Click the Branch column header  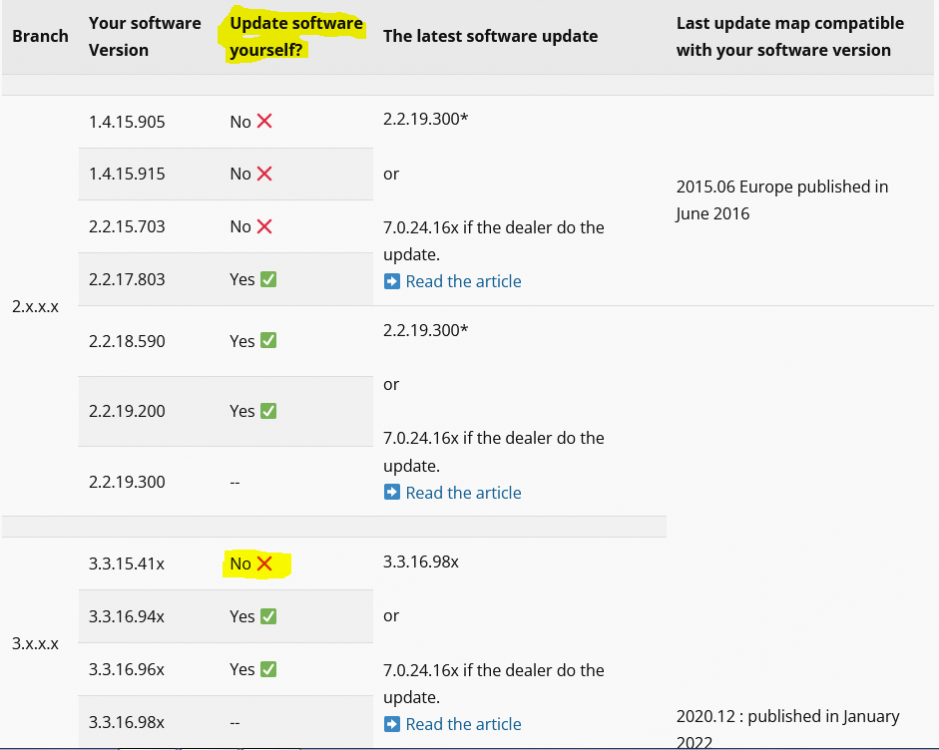click(40, 36)
